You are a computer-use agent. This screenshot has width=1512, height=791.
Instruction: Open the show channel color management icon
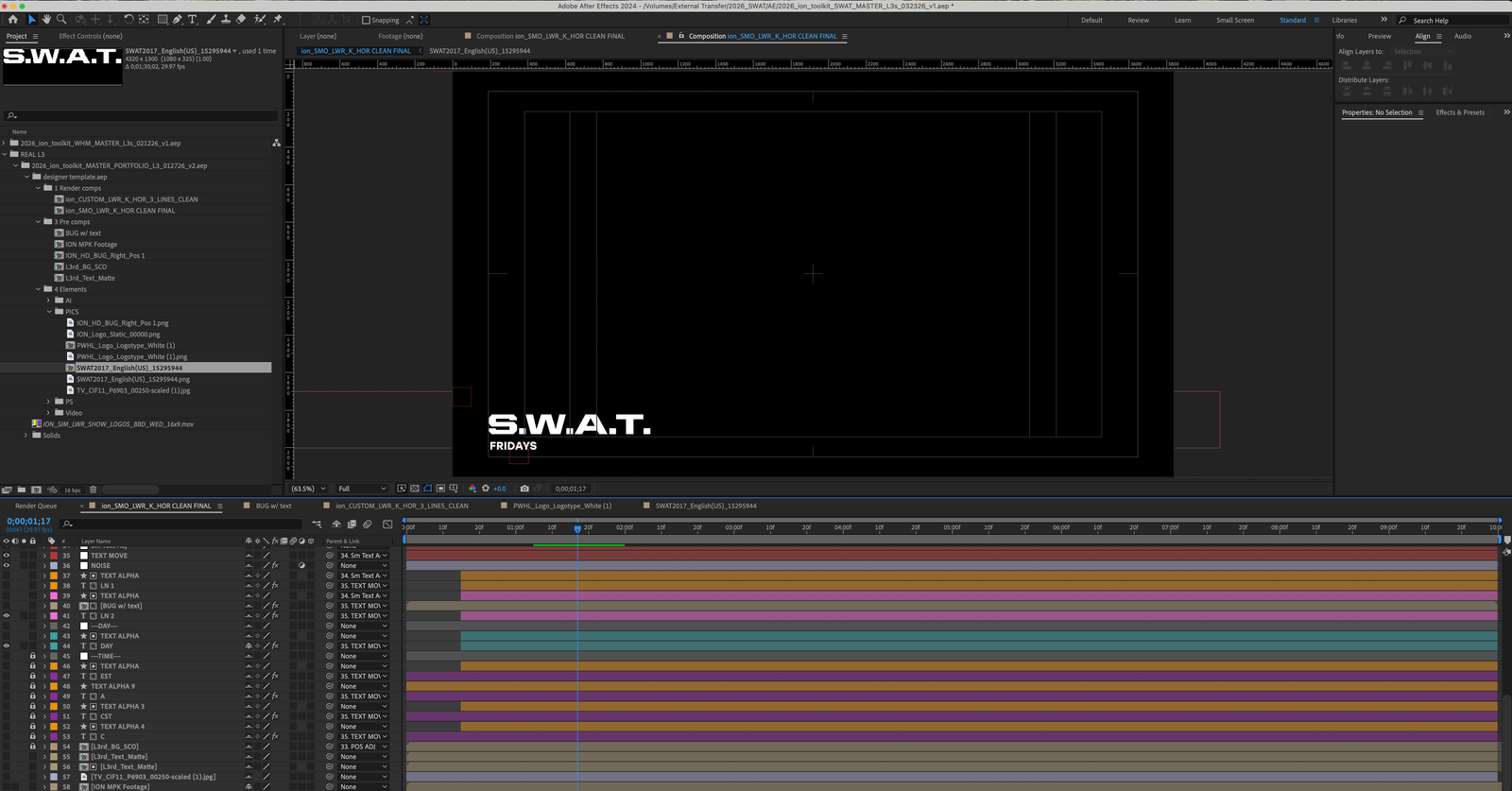[472, 489]
